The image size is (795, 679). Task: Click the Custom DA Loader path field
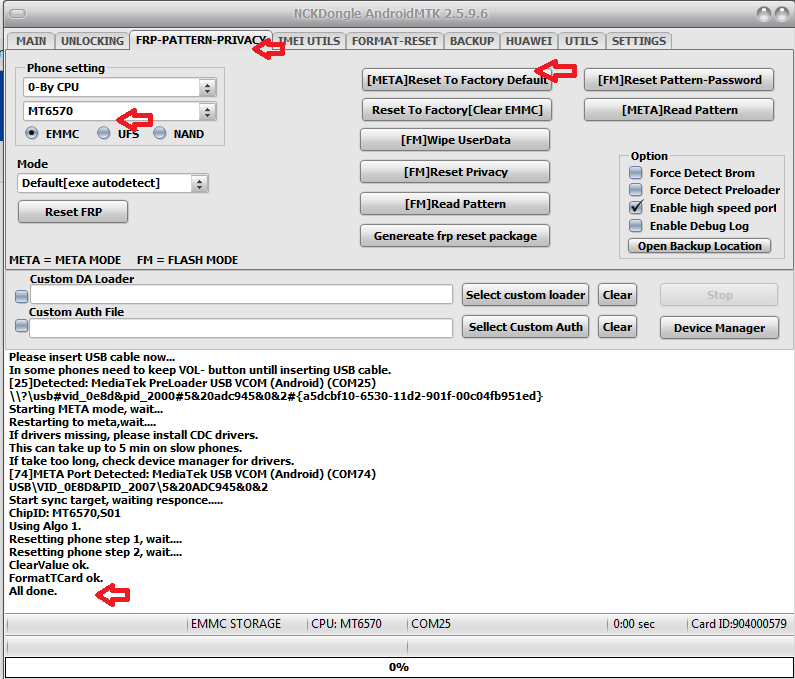coord(241,295)
